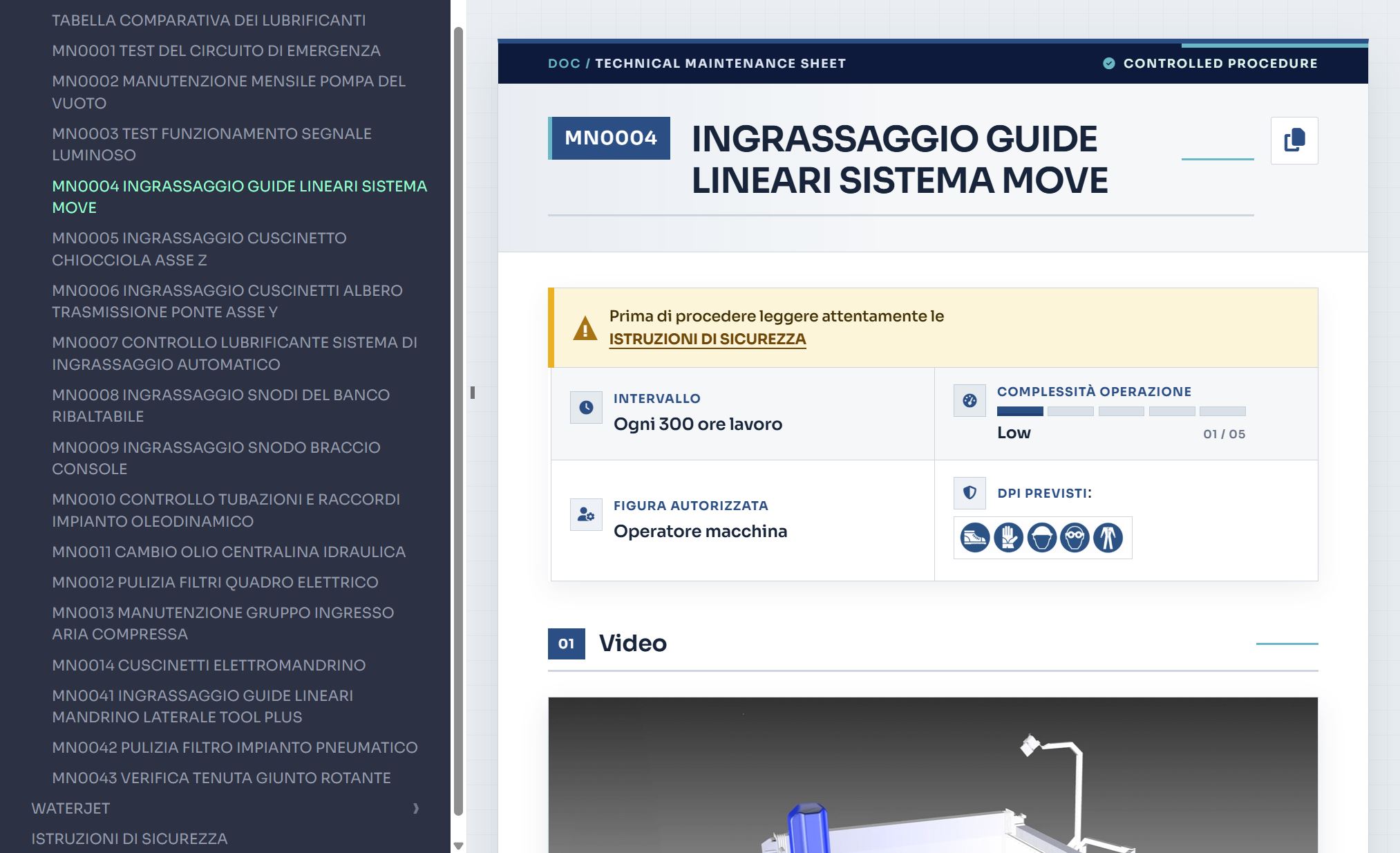The height and width of the screenshot is (853, 1400).
Task: Open MN0009 INGRASSAGGIO SNODO BRACCIO CONSOLE
Action: pos(216,458)
